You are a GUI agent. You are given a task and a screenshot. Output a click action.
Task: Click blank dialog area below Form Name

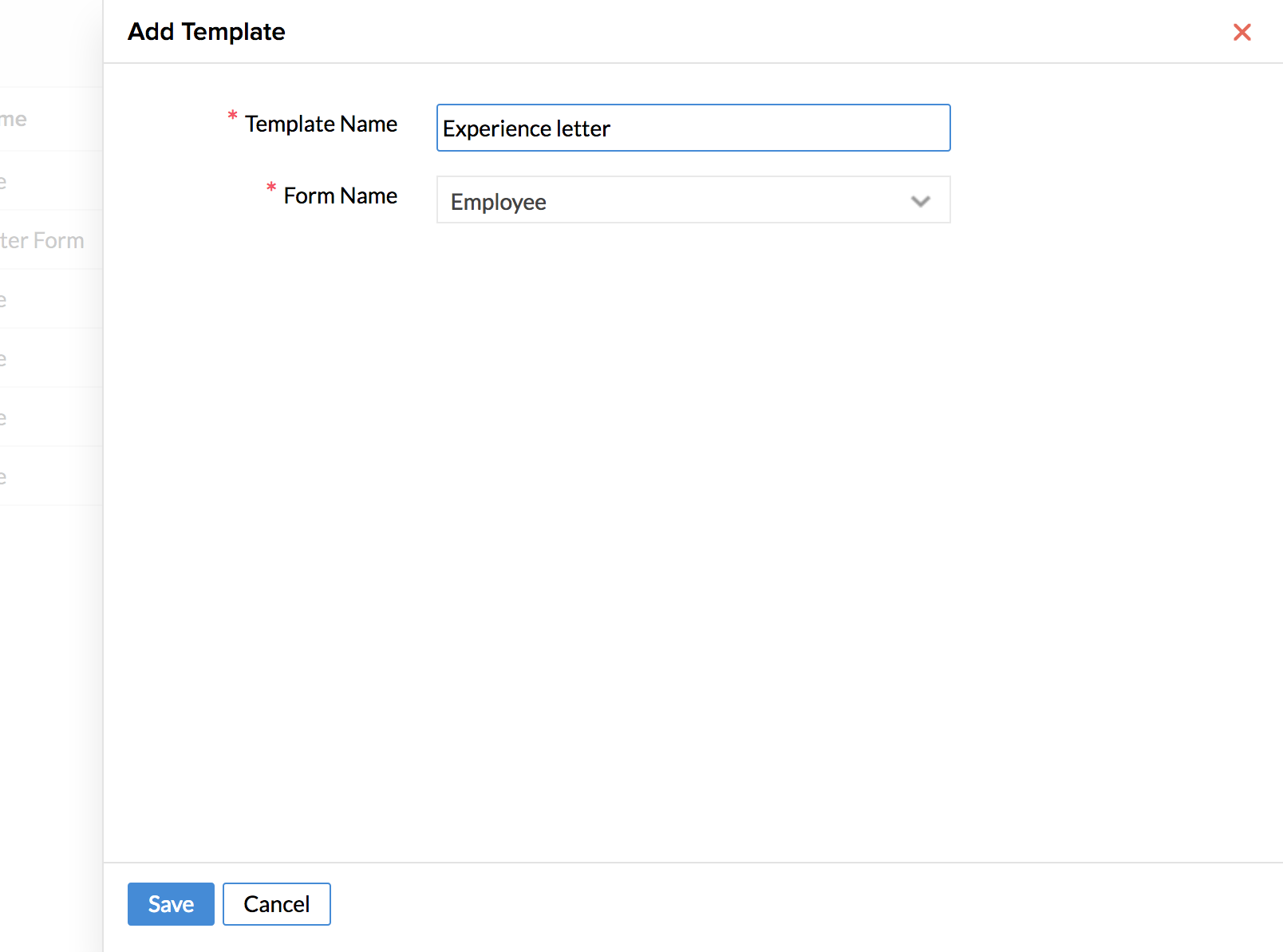coord(693,479)
